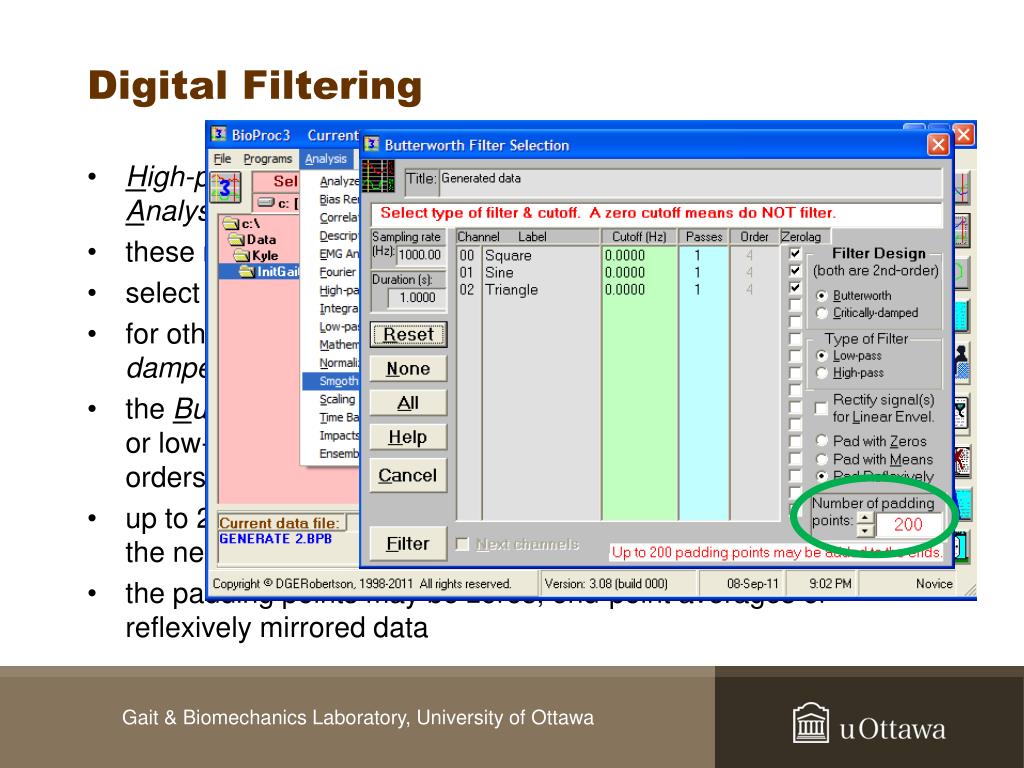Screen dimensions: 1024x768
Task: Choose Smooth from Analysis menu
Action: pyautogui.click(x=331, y=381)
